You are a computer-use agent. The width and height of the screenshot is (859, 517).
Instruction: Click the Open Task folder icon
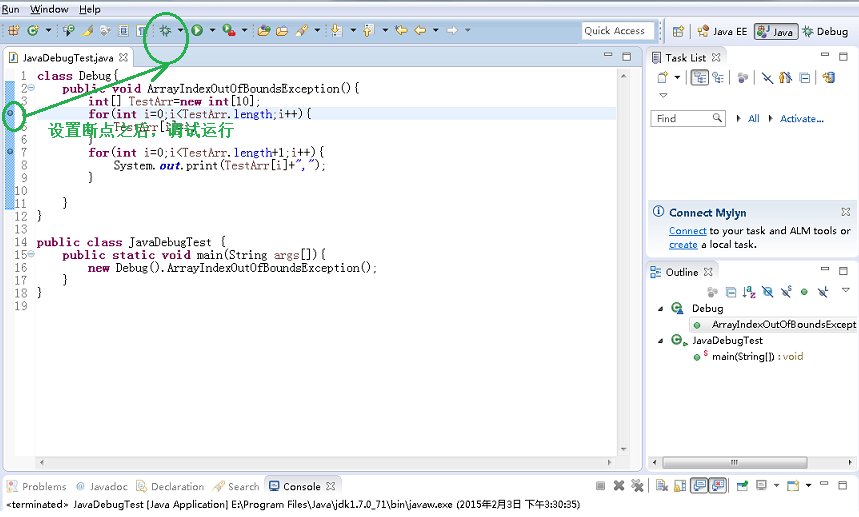[282, 31]
